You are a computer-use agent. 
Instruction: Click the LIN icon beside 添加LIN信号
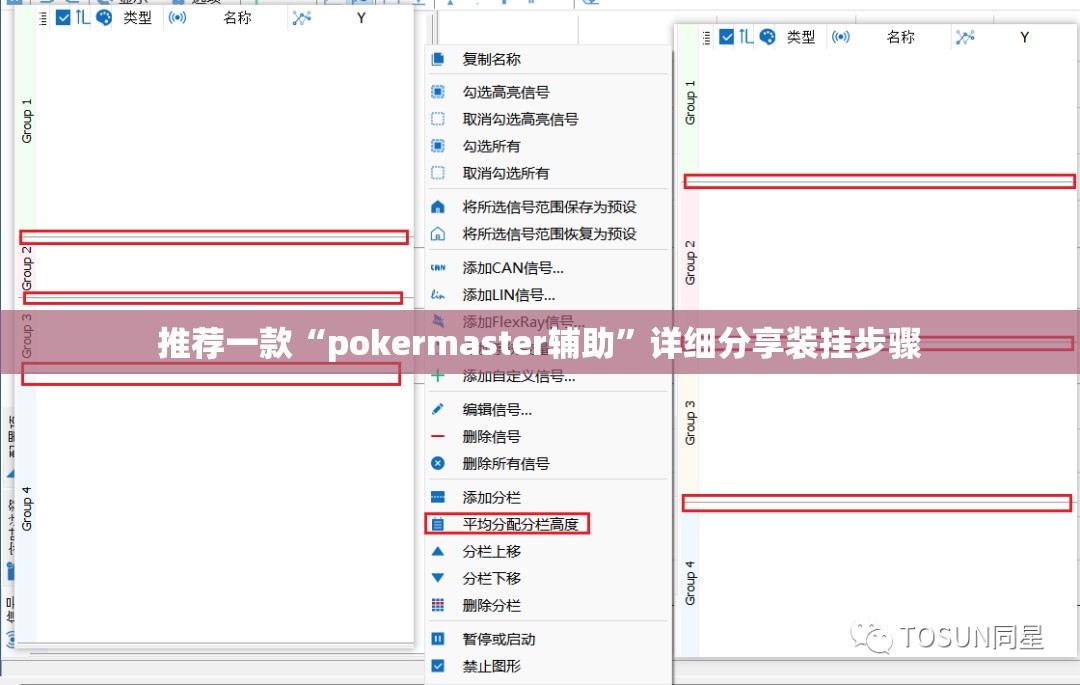click(x=437, y=295)
